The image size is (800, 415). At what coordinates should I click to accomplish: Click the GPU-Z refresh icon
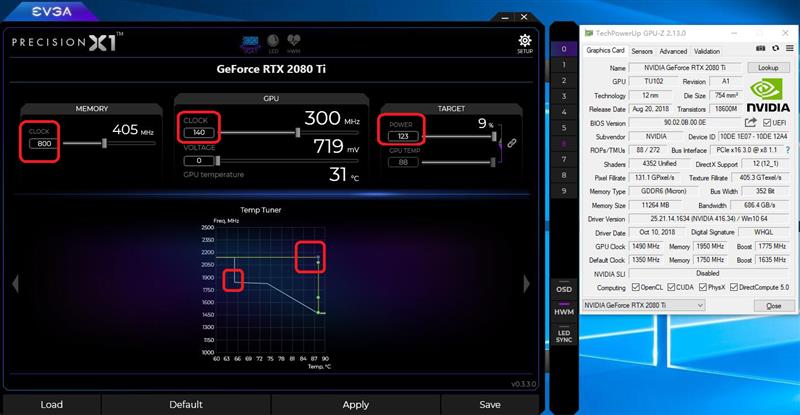(776, 48)
